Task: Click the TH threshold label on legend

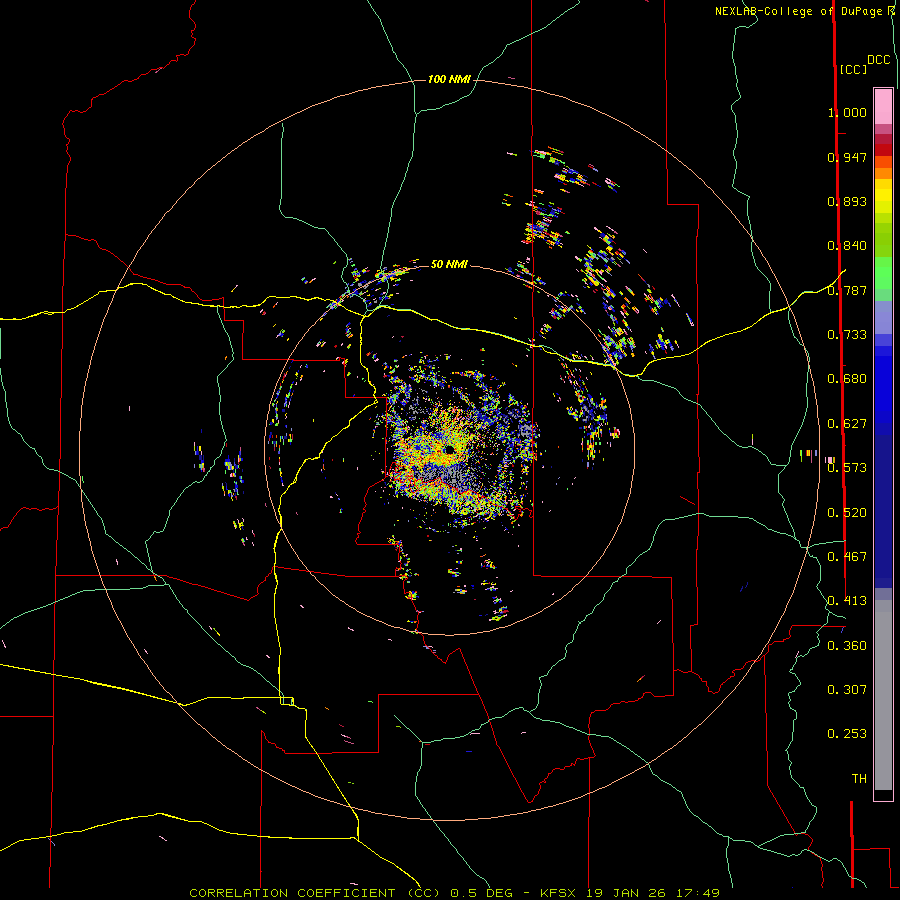Action: (x=859, y=779)
